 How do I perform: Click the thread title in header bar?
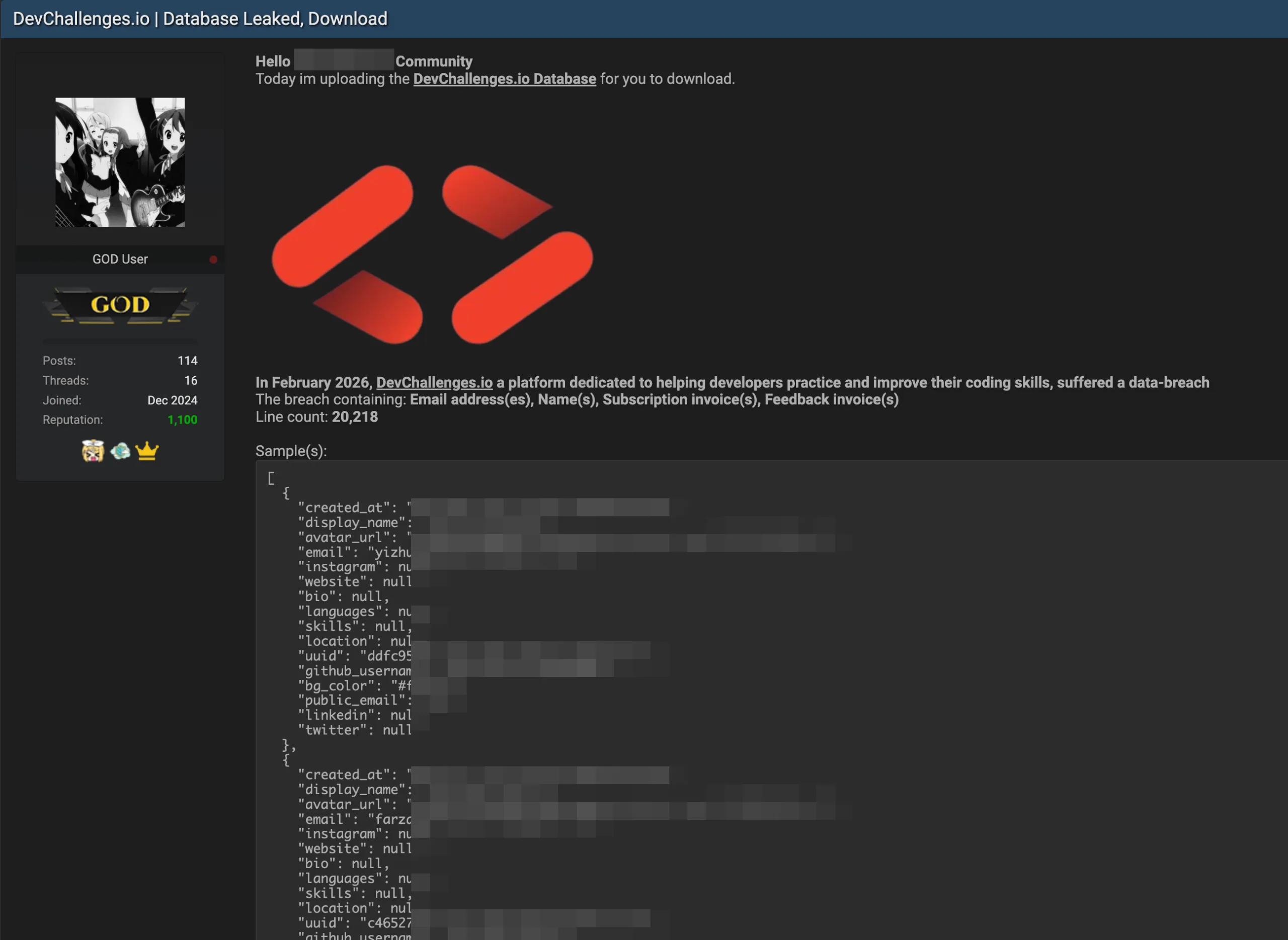[x=200, y=19]
